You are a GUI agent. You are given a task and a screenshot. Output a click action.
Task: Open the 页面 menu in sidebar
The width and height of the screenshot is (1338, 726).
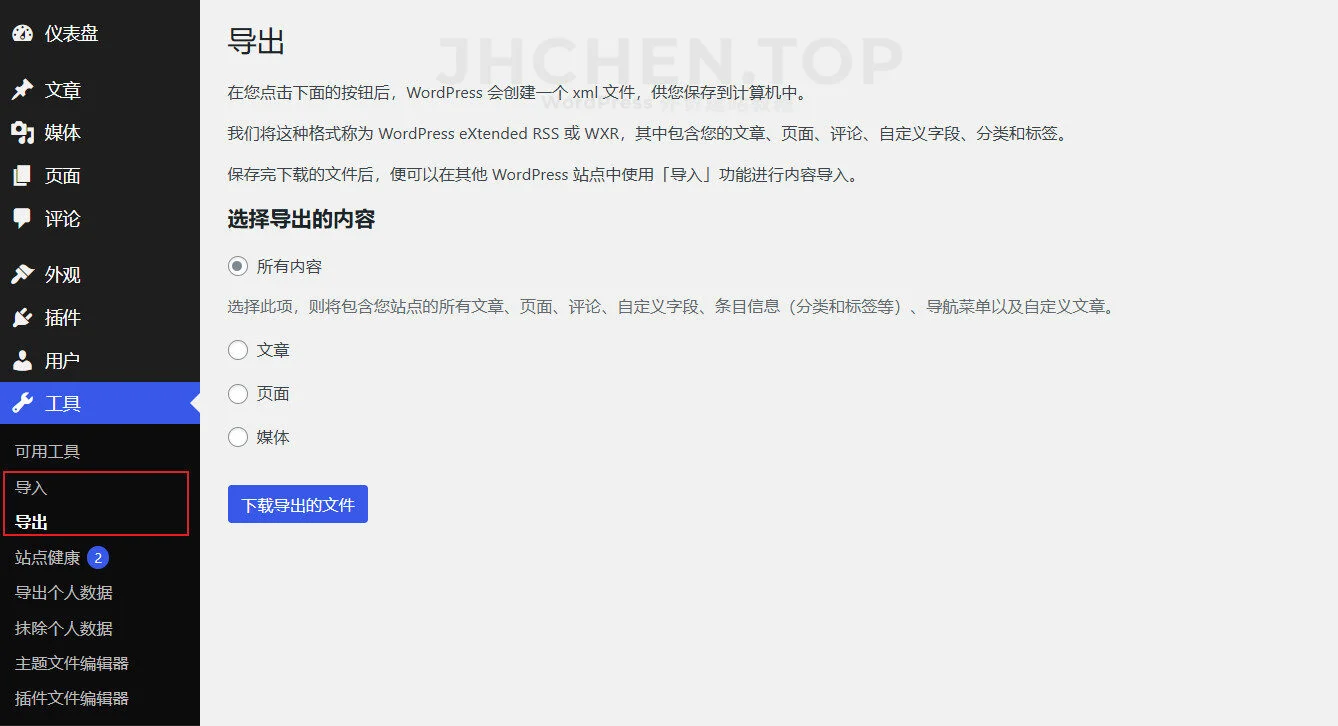[63, 176]
